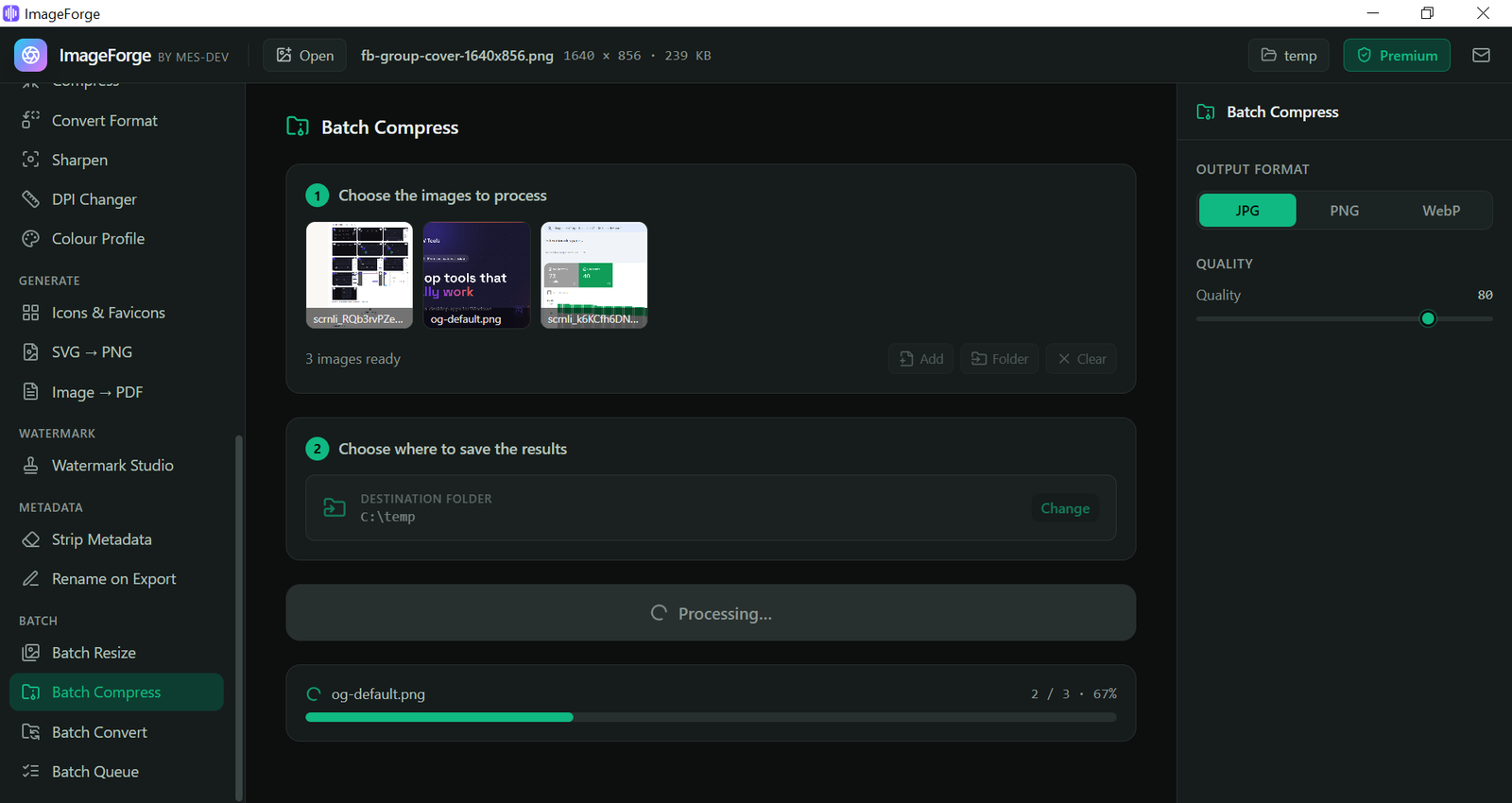Screen dimensions: 1512x803
Task: Click the Image to PDF document icon
Action: coord(31,392)
